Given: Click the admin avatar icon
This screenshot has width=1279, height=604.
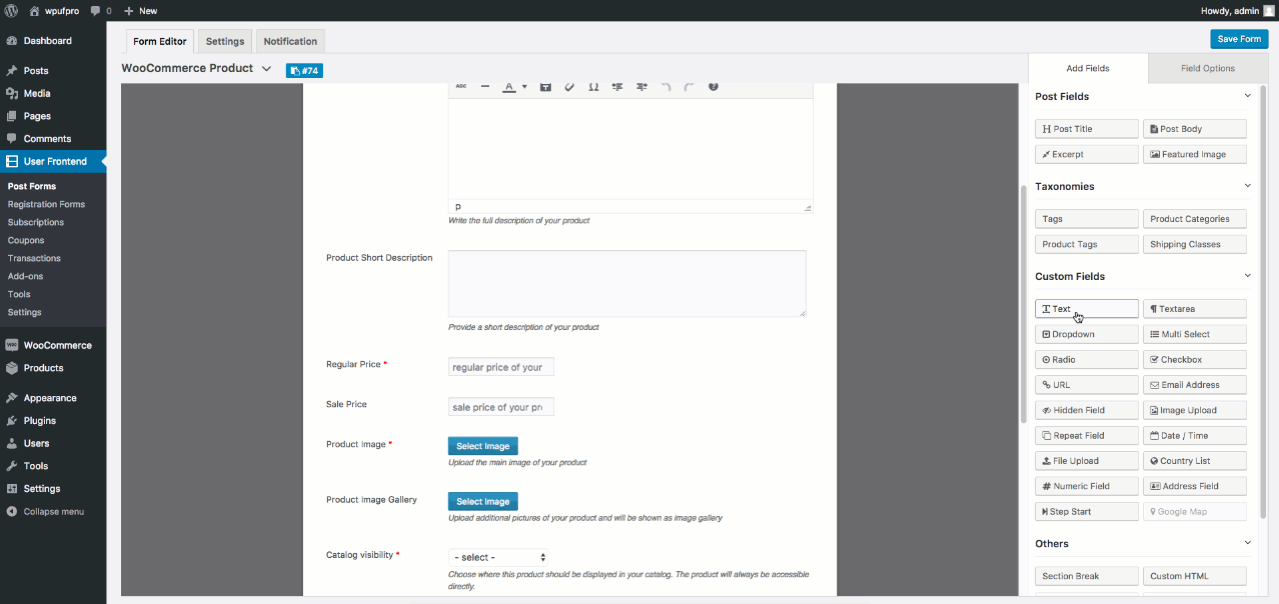Looking at the screenshot, I should click(1269, 10).
